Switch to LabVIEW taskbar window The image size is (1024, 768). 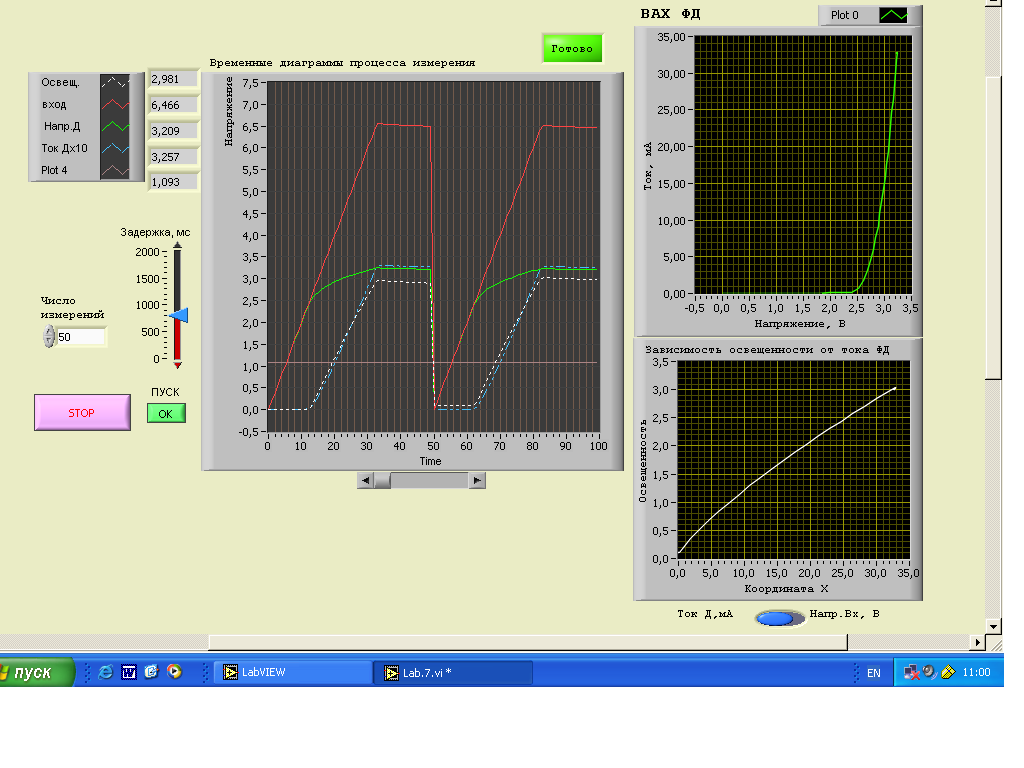point(293,672)
